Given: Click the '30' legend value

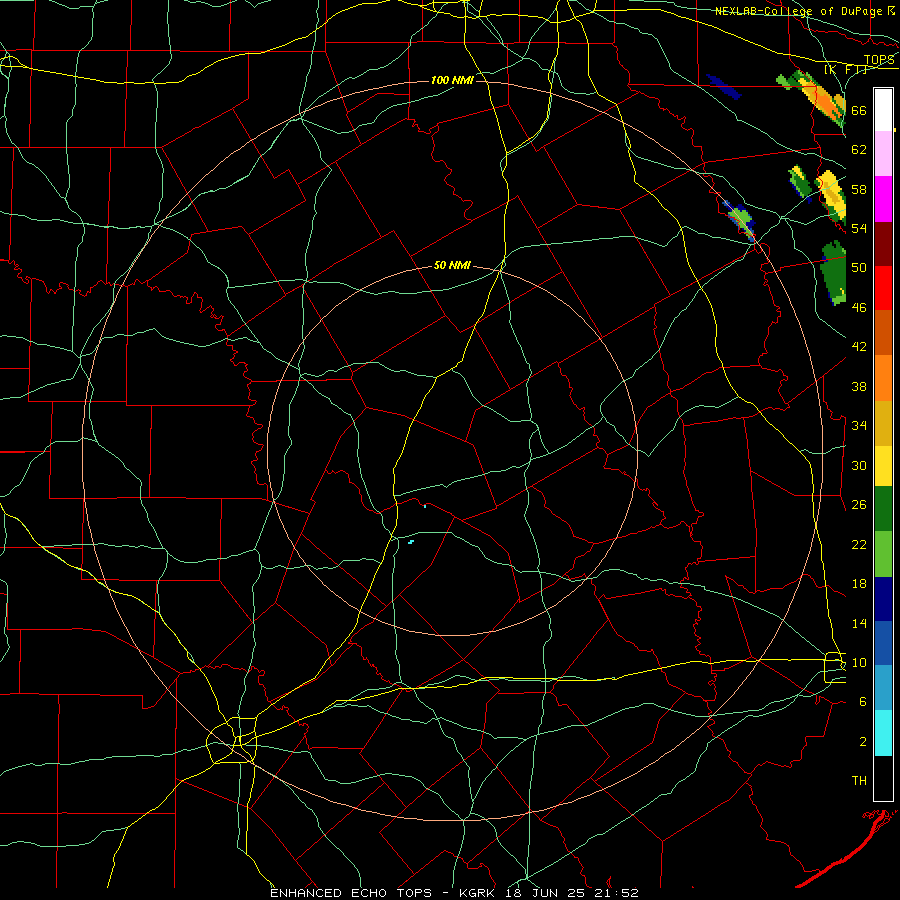Looking at the screenshot, I should pyautogui.click(x=859, y=465).
